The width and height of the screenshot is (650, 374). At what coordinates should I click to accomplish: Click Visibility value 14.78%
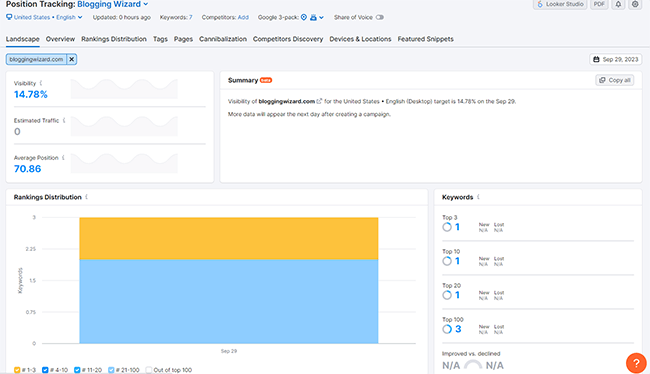click(31, 95)
